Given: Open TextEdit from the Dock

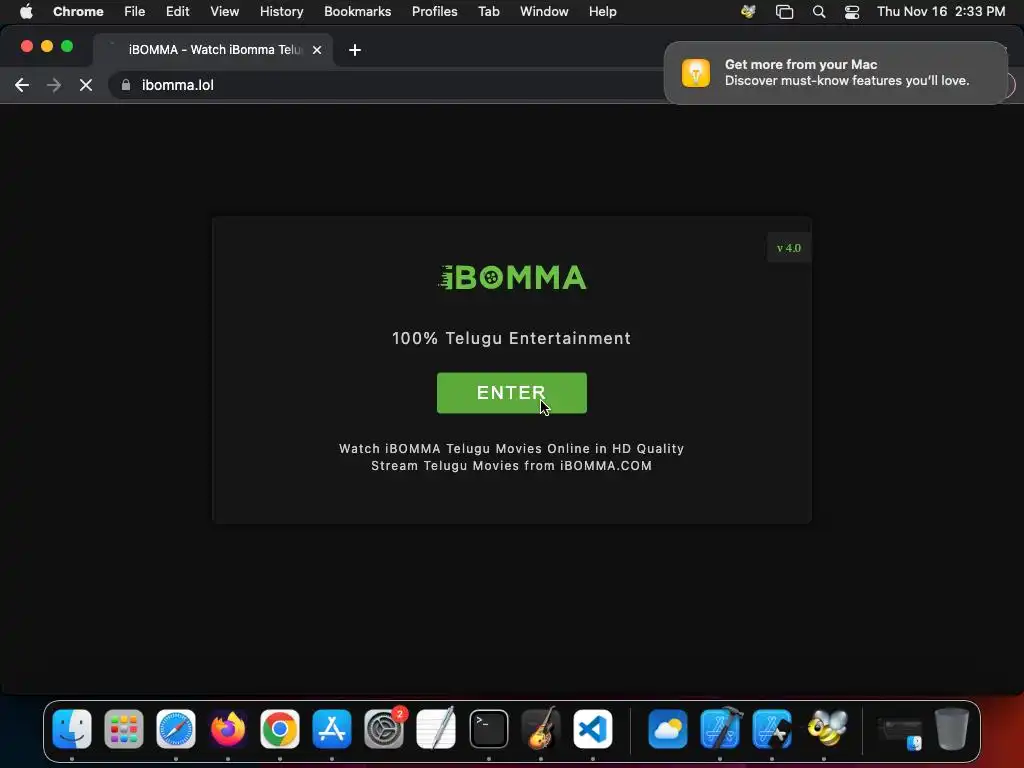Looking at the screenshot, I should pos(436,729).
